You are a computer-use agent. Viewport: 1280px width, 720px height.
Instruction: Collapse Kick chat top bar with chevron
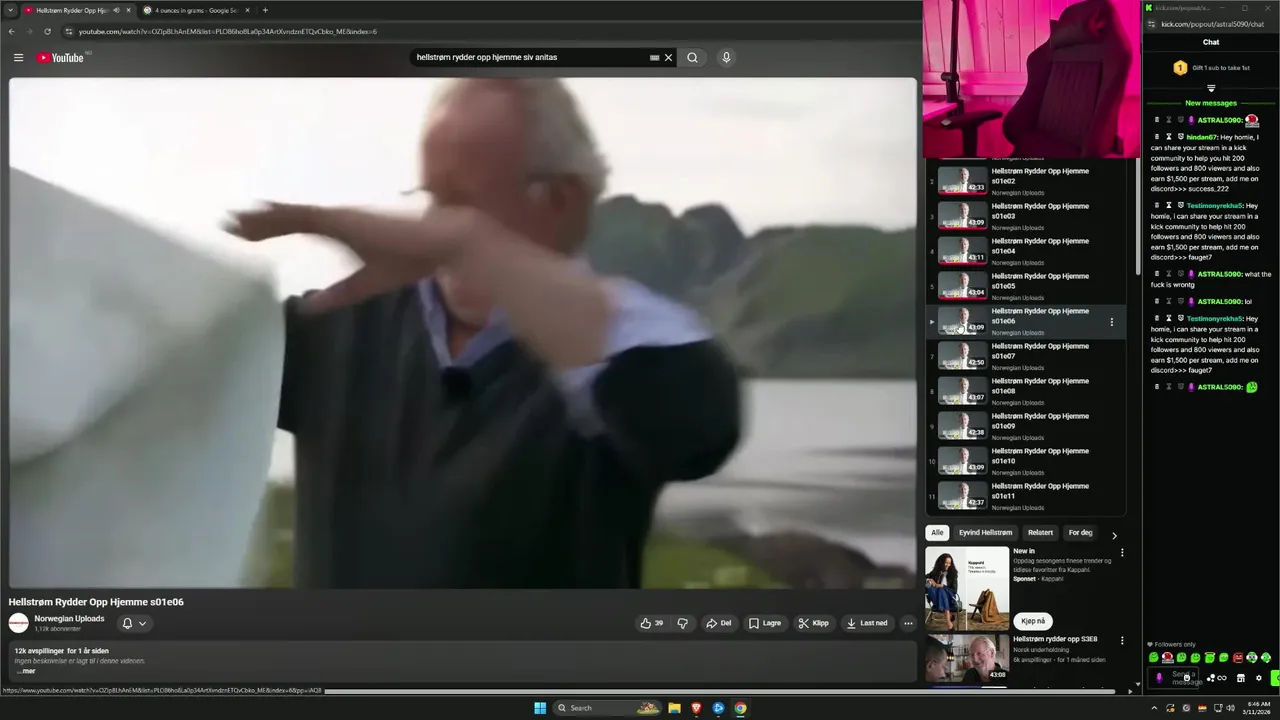tap(1211, 89)
